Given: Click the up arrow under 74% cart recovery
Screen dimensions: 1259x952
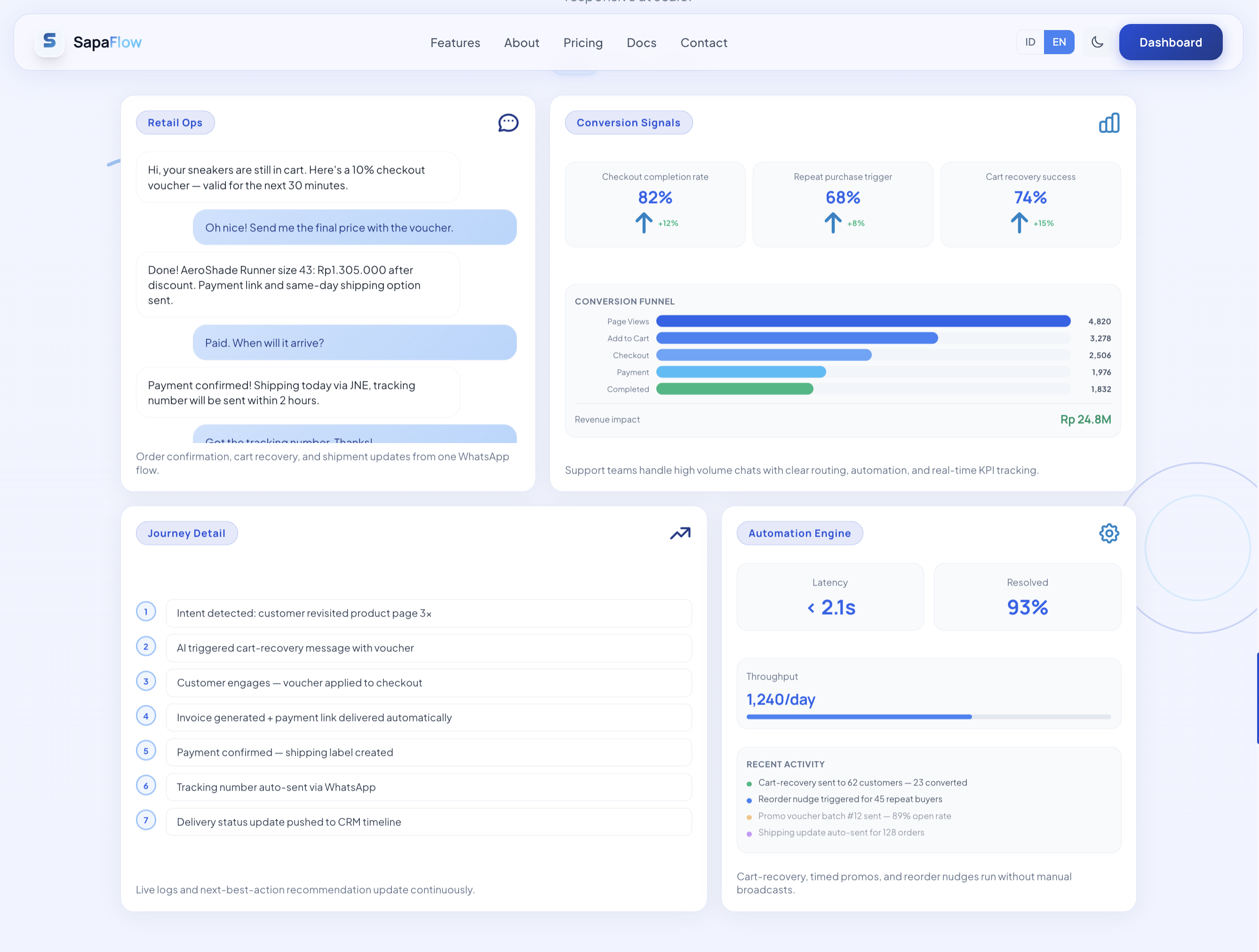Looking at the screenshot, I should pyautogui.click(x=1019, y=222).
